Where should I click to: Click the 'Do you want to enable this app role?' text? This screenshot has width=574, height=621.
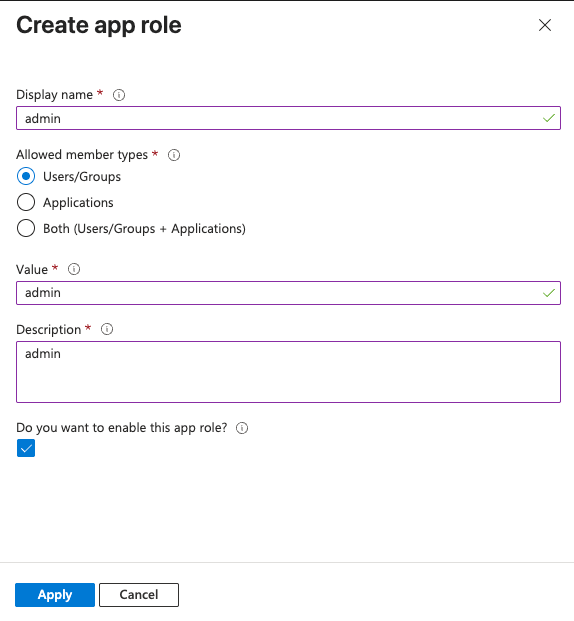pos(122,428)
